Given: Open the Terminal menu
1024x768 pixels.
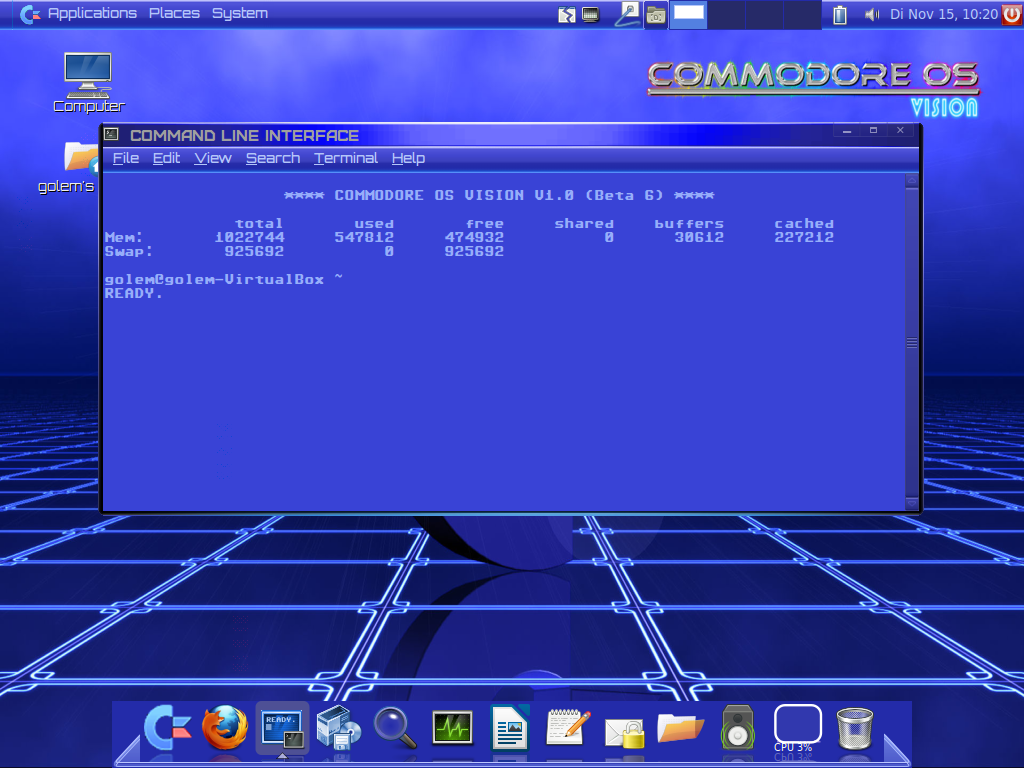Looking at the screenshot, I should click(x=345, y=158).
